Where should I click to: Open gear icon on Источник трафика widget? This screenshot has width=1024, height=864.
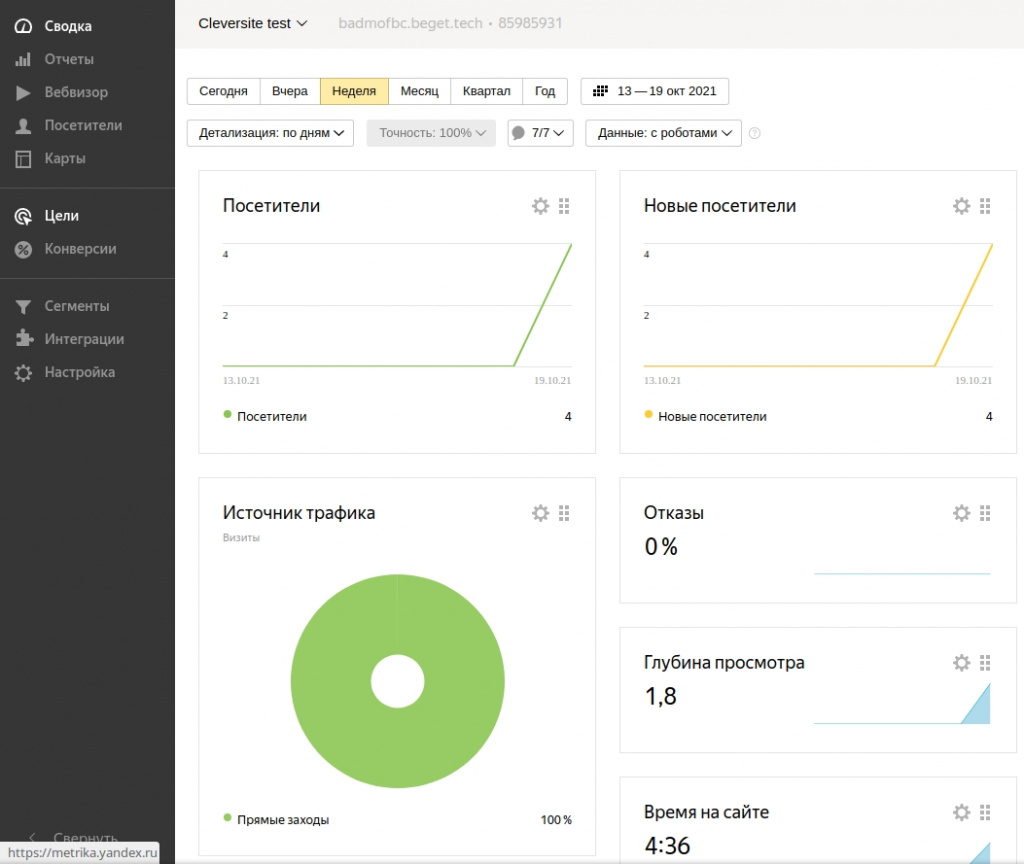[x=540, y=513]
